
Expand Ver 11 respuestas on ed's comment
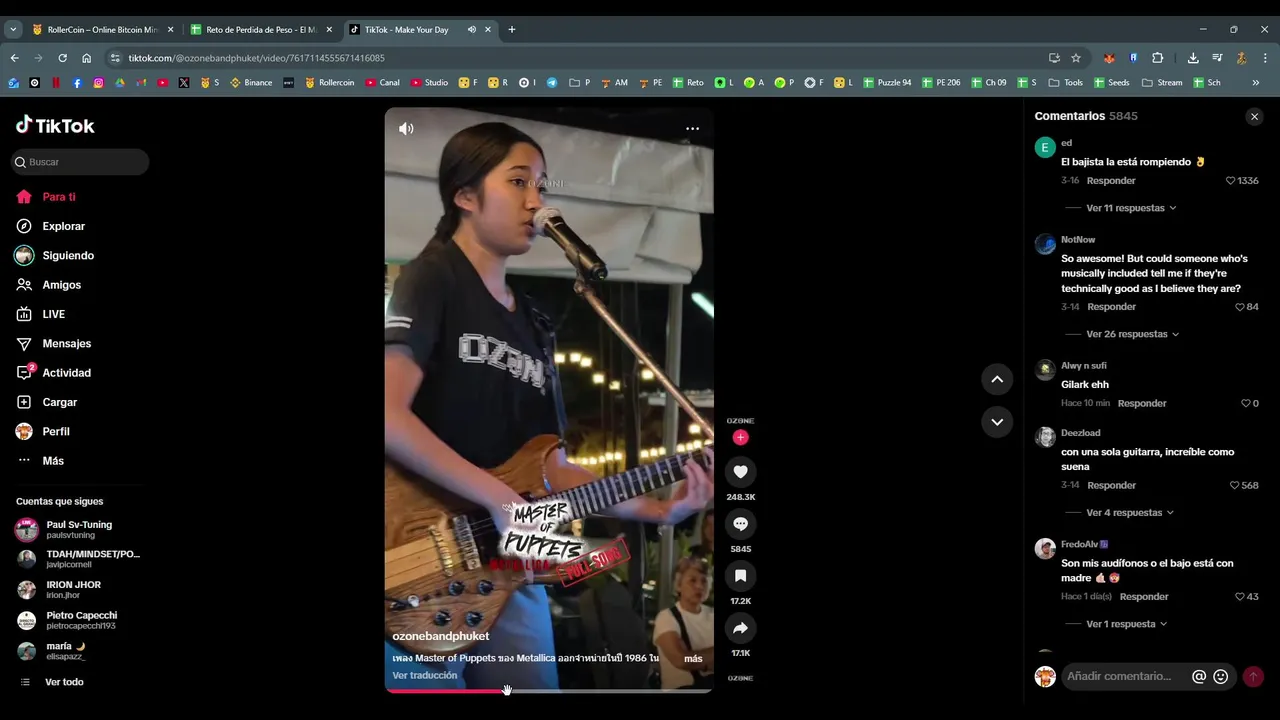click(1131, 208)
